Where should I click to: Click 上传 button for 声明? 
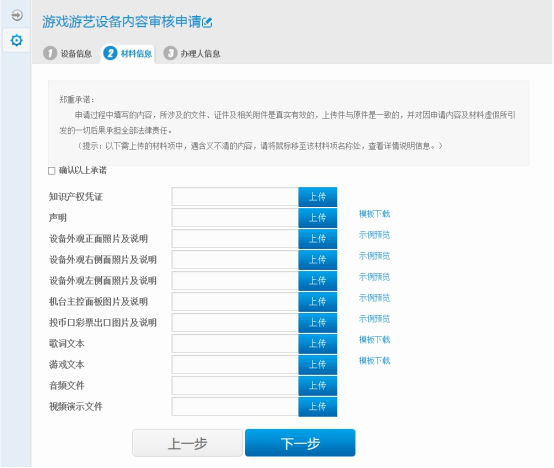click(x=317, y=218)
